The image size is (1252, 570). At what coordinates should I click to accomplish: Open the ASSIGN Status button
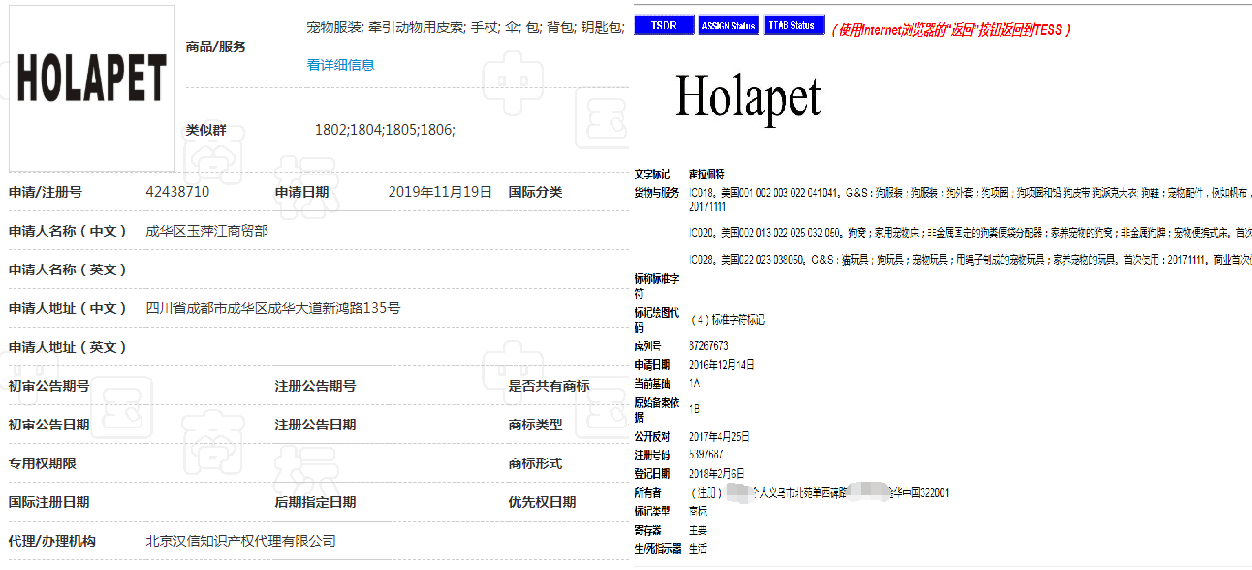point(728,25)
